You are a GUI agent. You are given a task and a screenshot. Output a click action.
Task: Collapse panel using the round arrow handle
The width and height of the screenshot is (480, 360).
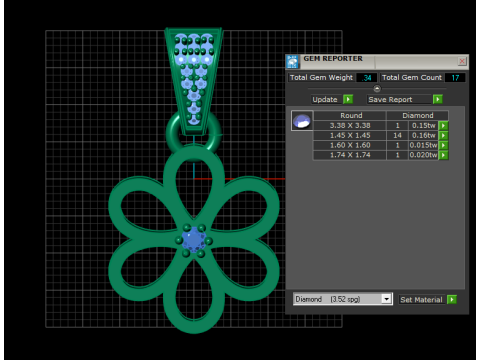(377, 89)
